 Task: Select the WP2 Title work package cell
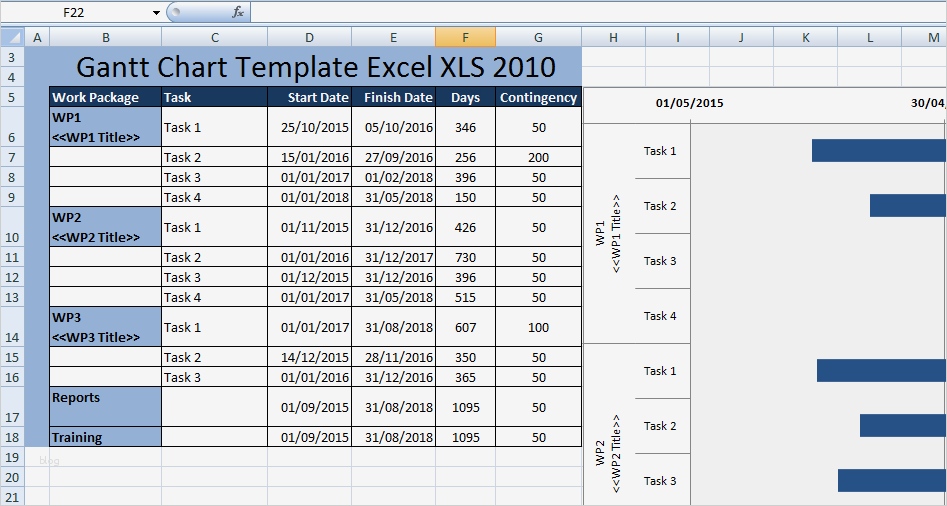[x=106, y=227]
